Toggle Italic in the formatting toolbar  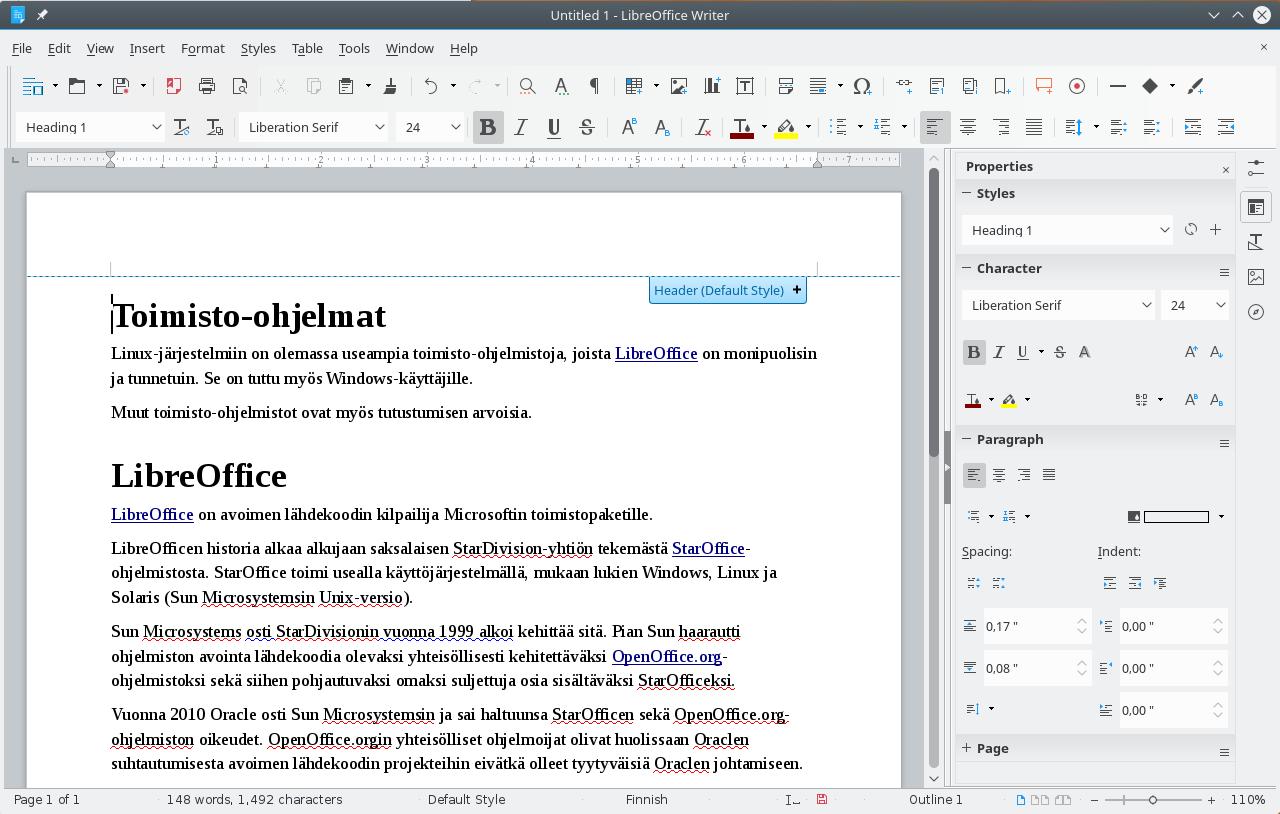click(520, 127)
